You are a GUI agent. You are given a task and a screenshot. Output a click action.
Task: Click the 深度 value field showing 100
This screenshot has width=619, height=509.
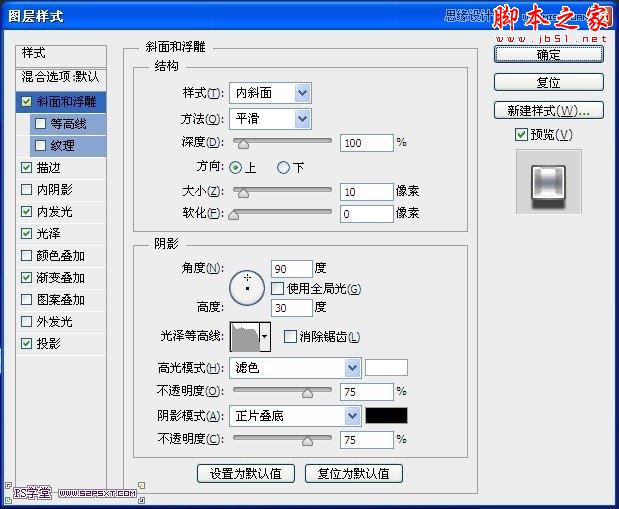coord(367,143)
